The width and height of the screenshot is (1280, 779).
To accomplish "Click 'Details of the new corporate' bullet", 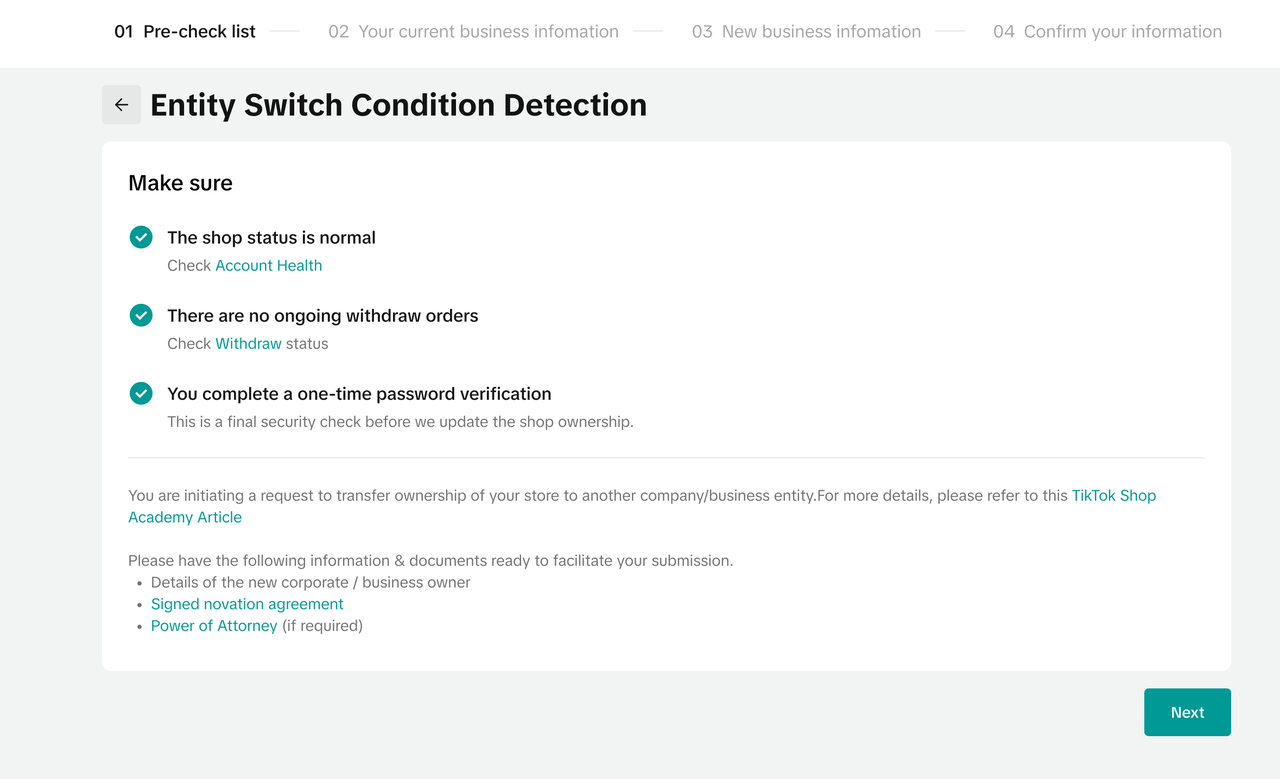I will [310, 582].
